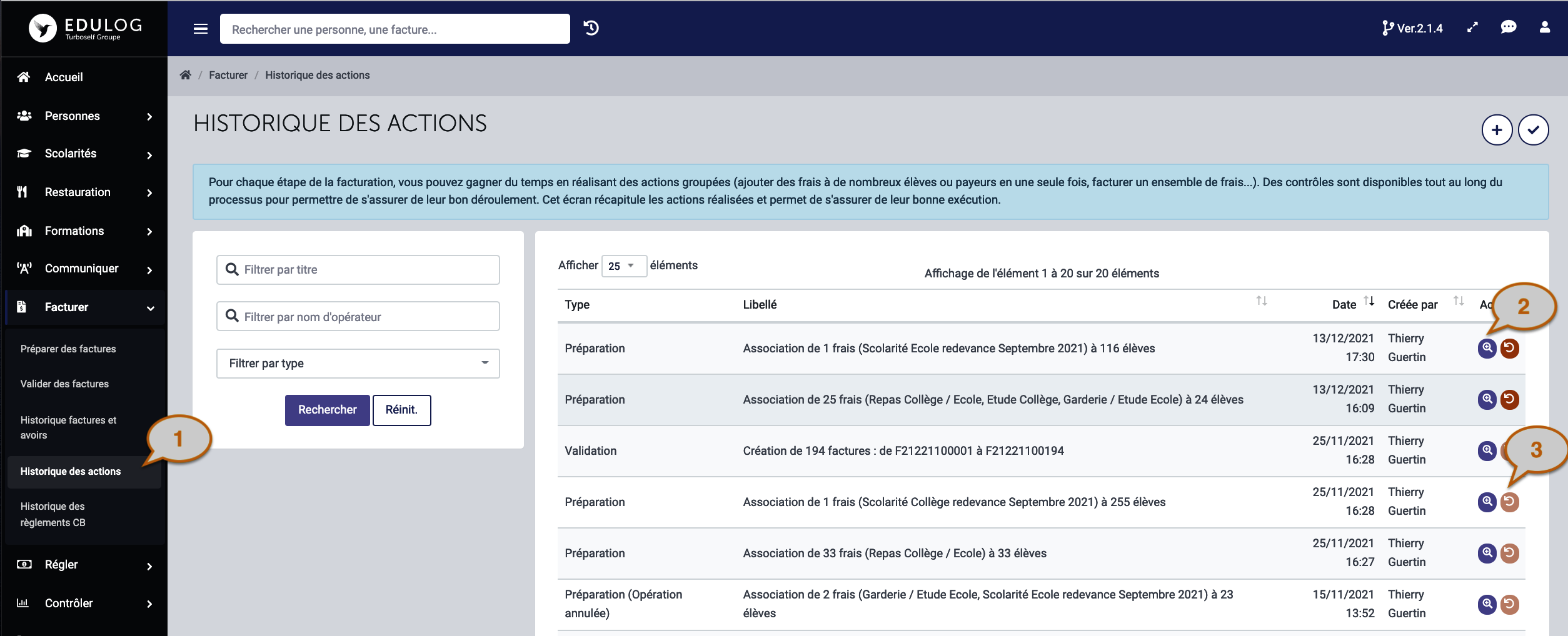The height and width of the screenshot is (636, 1568).
Task: Click the Réinit. reset button
Action: pos(401,410)
